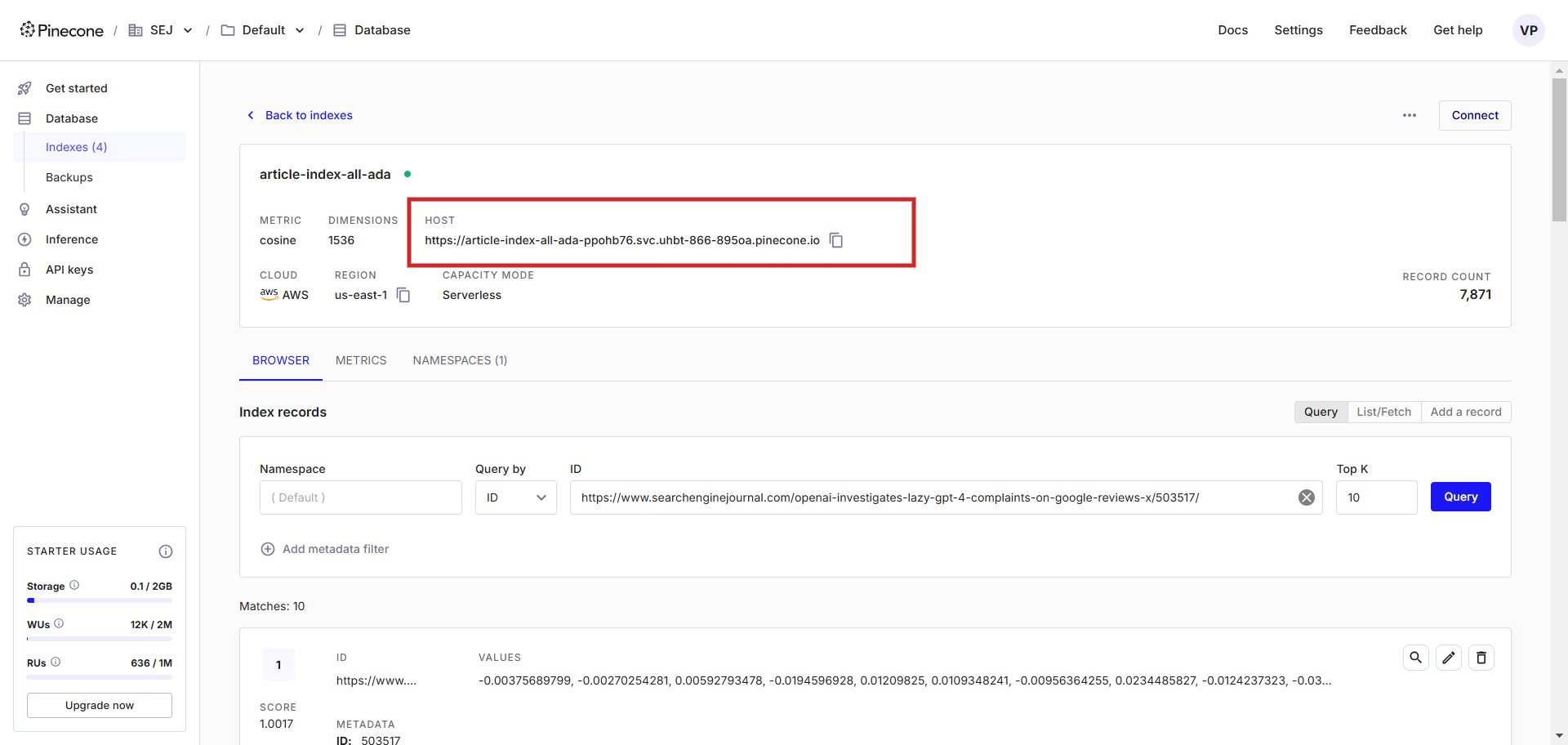Switch to the Metrics tab
Image resolution: width=1568 pixels, height=745 pixels.
[360, 360]
